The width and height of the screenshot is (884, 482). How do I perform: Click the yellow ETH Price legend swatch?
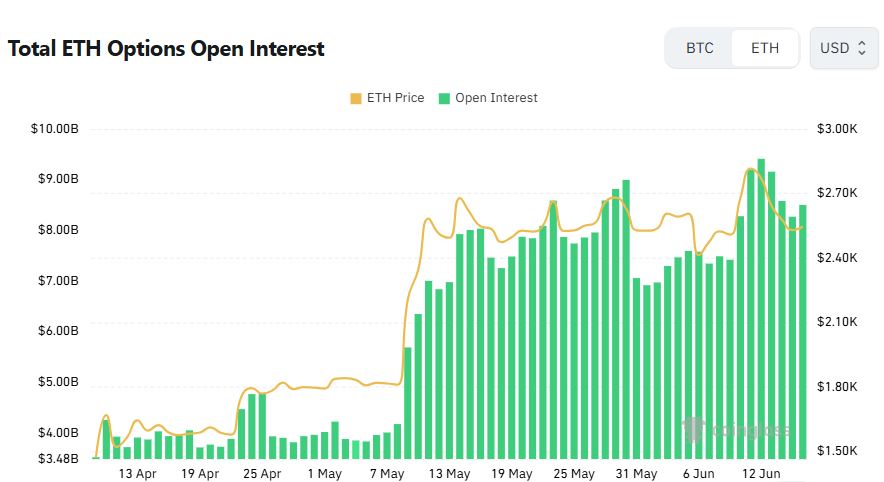coord(356,99)
